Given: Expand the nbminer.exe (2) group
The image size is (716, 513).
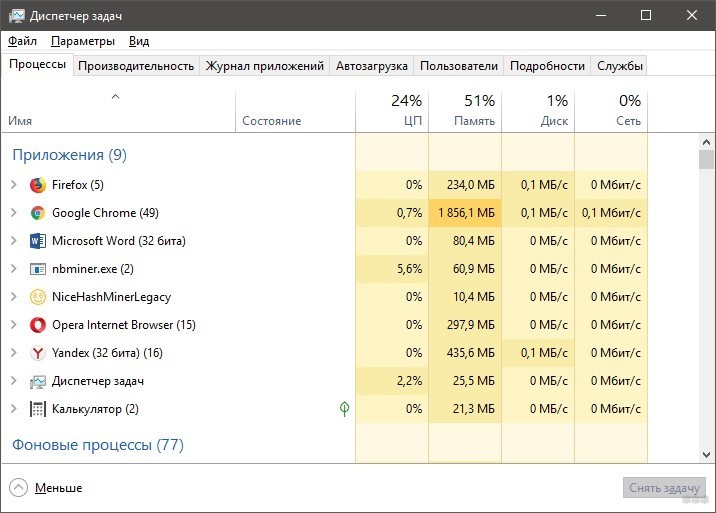Looking at the screenshot, I should tap(14, 269).
